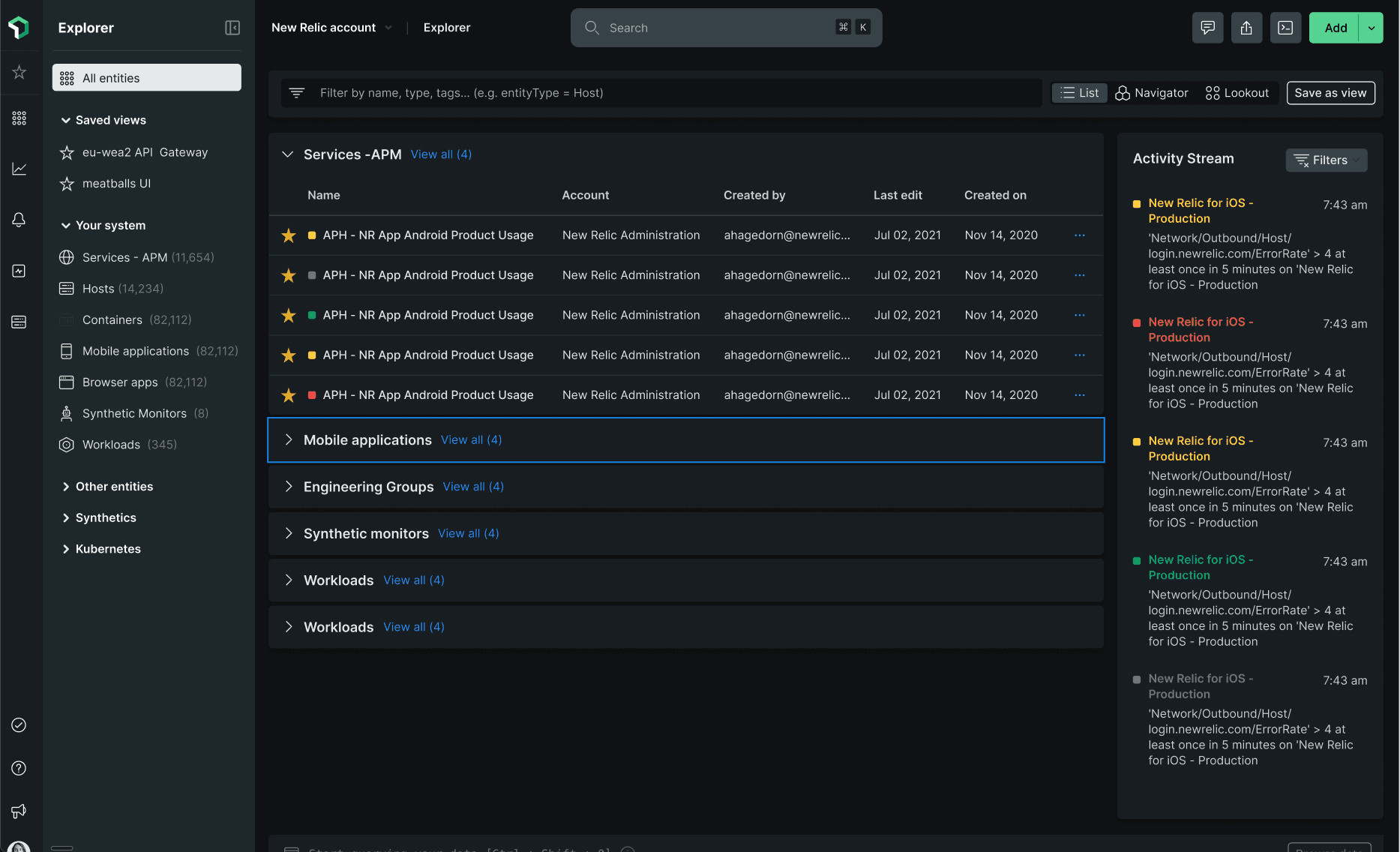1400x852 pixels.
Task: Open the chart icon in left rail
Action: point(19,169)
